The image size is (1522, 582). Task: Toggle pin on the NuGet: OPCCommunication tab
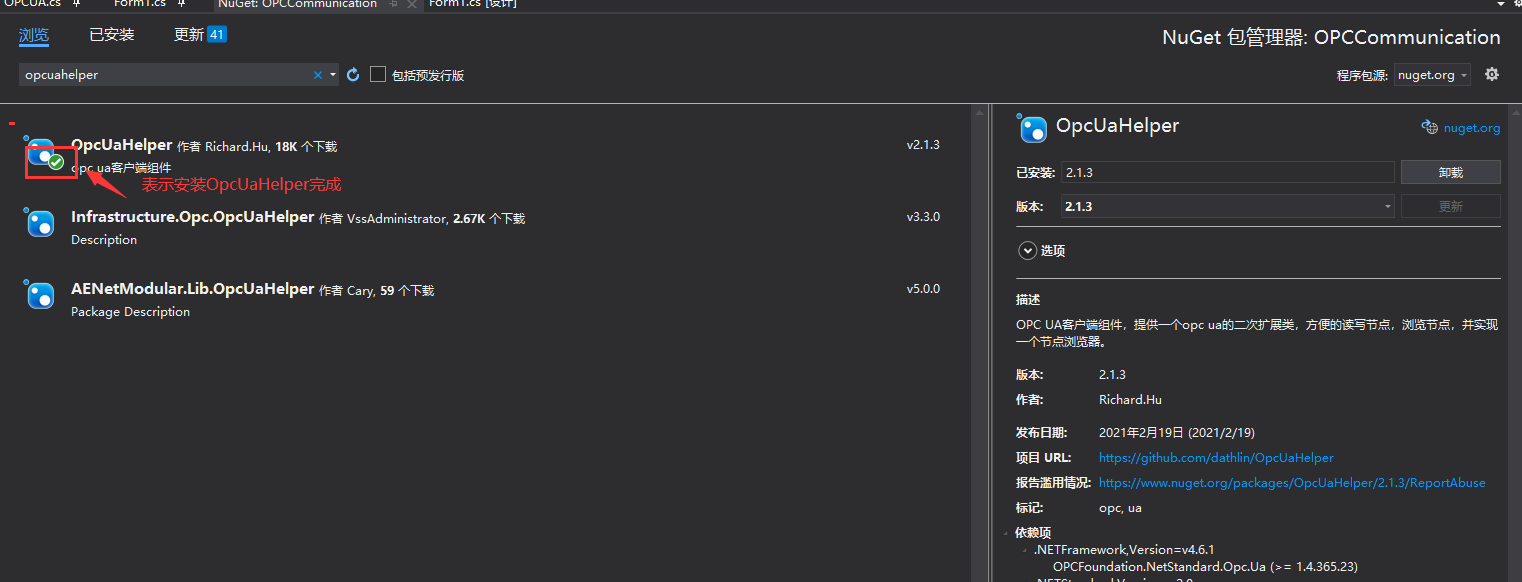[392, 4]
